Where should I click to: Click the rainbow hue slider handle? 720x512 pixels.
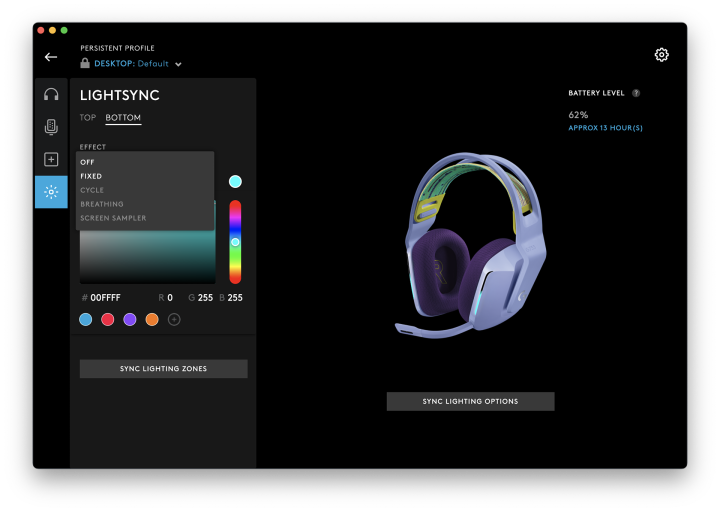point(235,242)
